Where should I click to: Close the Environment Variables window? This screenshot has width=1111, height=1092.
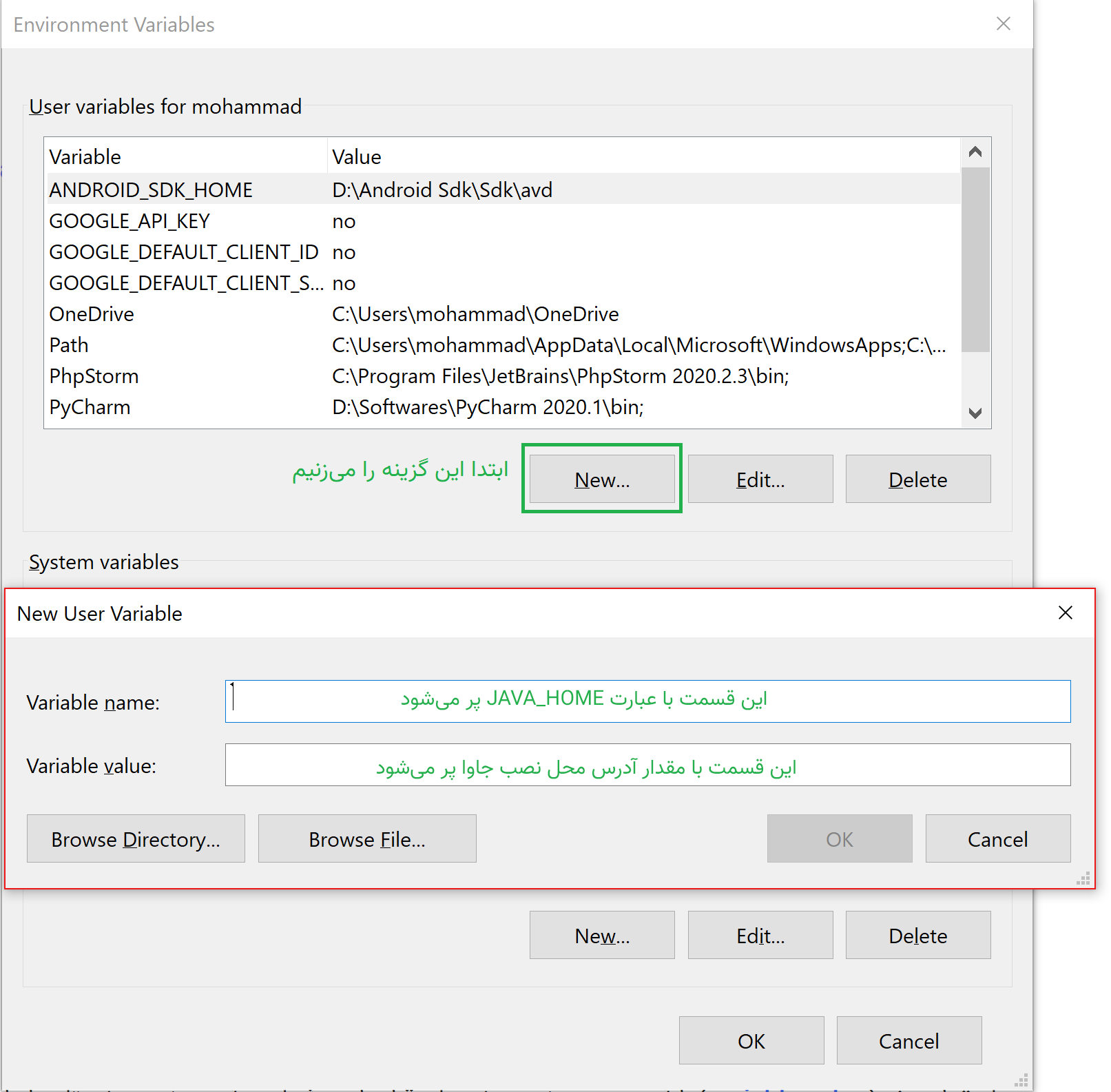(x=1004, y=23)
